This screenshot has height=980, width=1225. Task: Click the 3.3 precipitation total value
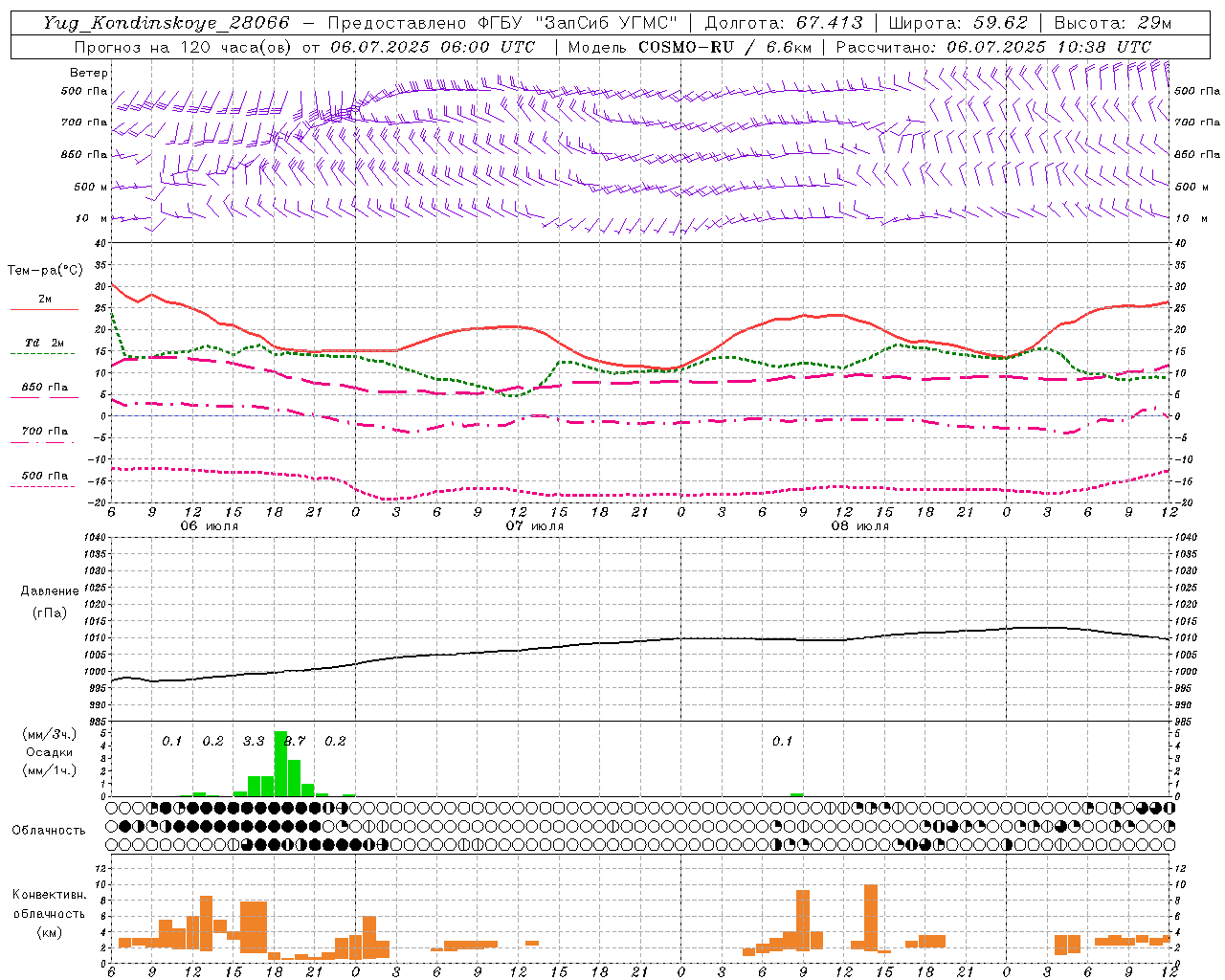254,742
